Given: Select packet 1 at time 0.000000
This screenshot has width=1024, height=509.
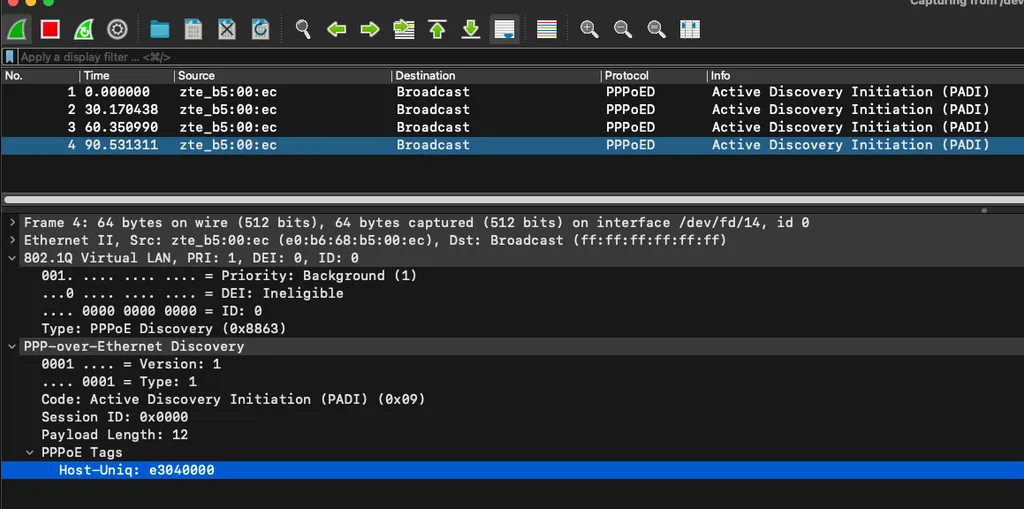Looking at the screenshot, I should (512, 92).
